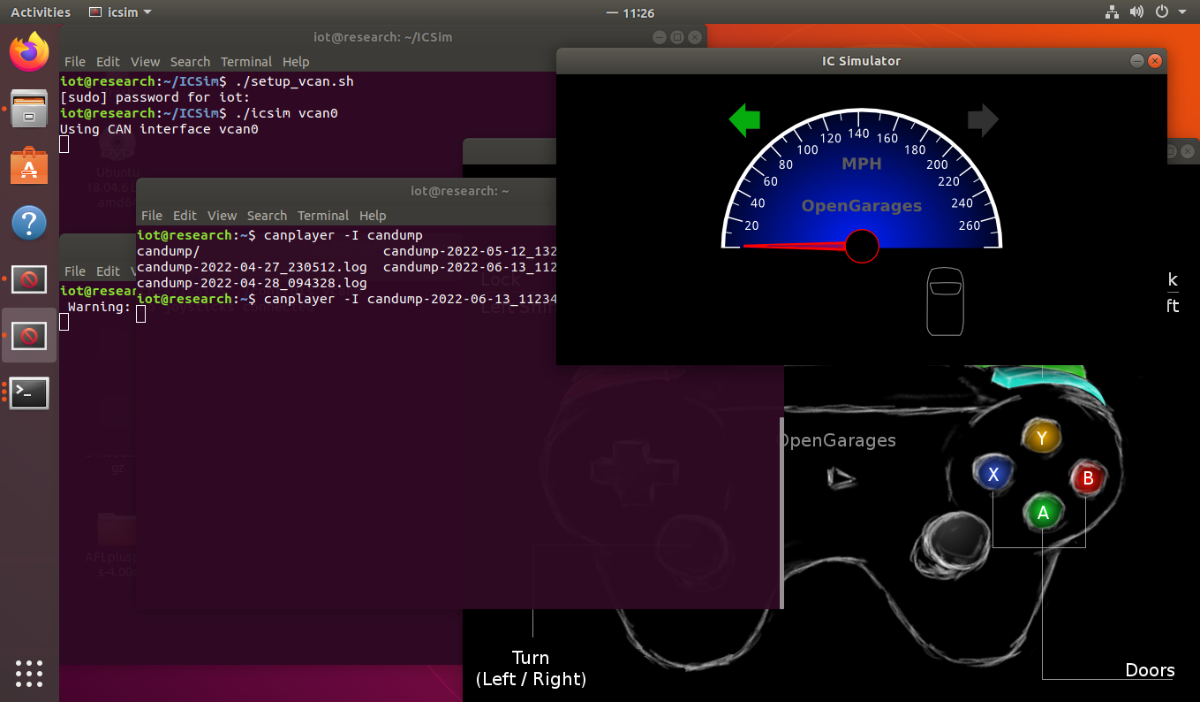Click the IC Simulator title bar
The width and height of the screenshot is (1200, 702).
(861, 61)
